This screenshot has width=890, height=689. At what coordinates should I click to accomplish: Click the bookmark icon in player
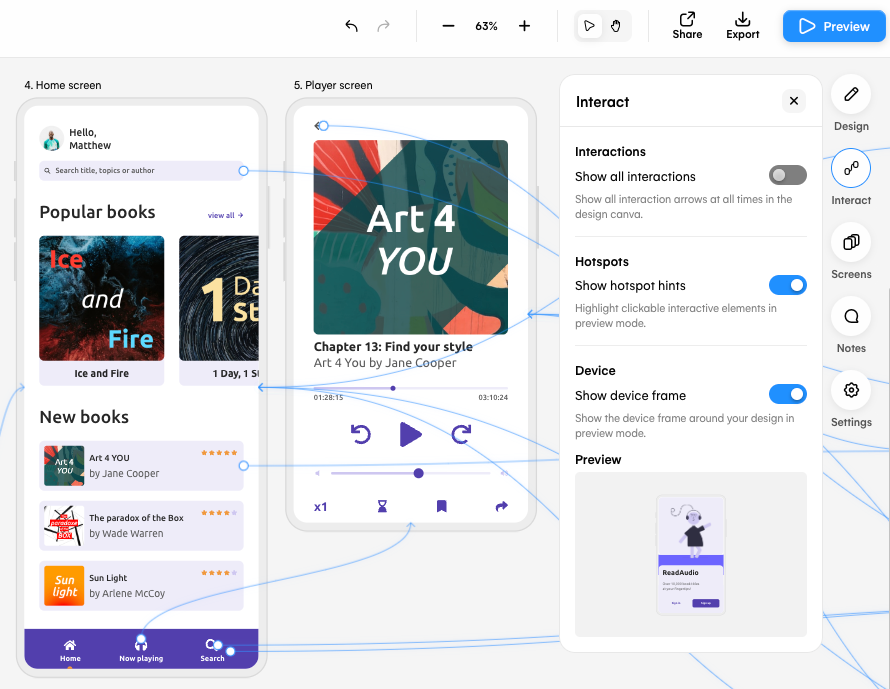pos(442,506)
